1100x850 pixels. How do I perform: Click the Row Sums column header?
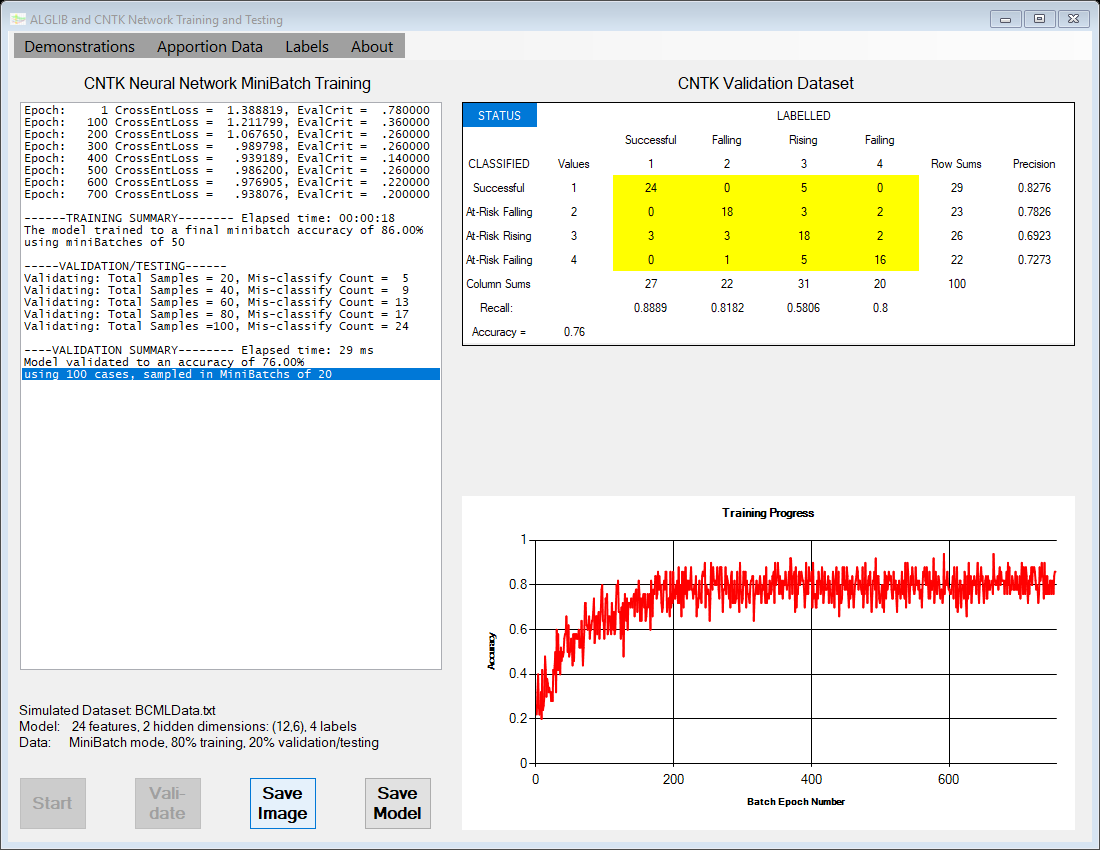coord(956,164)
